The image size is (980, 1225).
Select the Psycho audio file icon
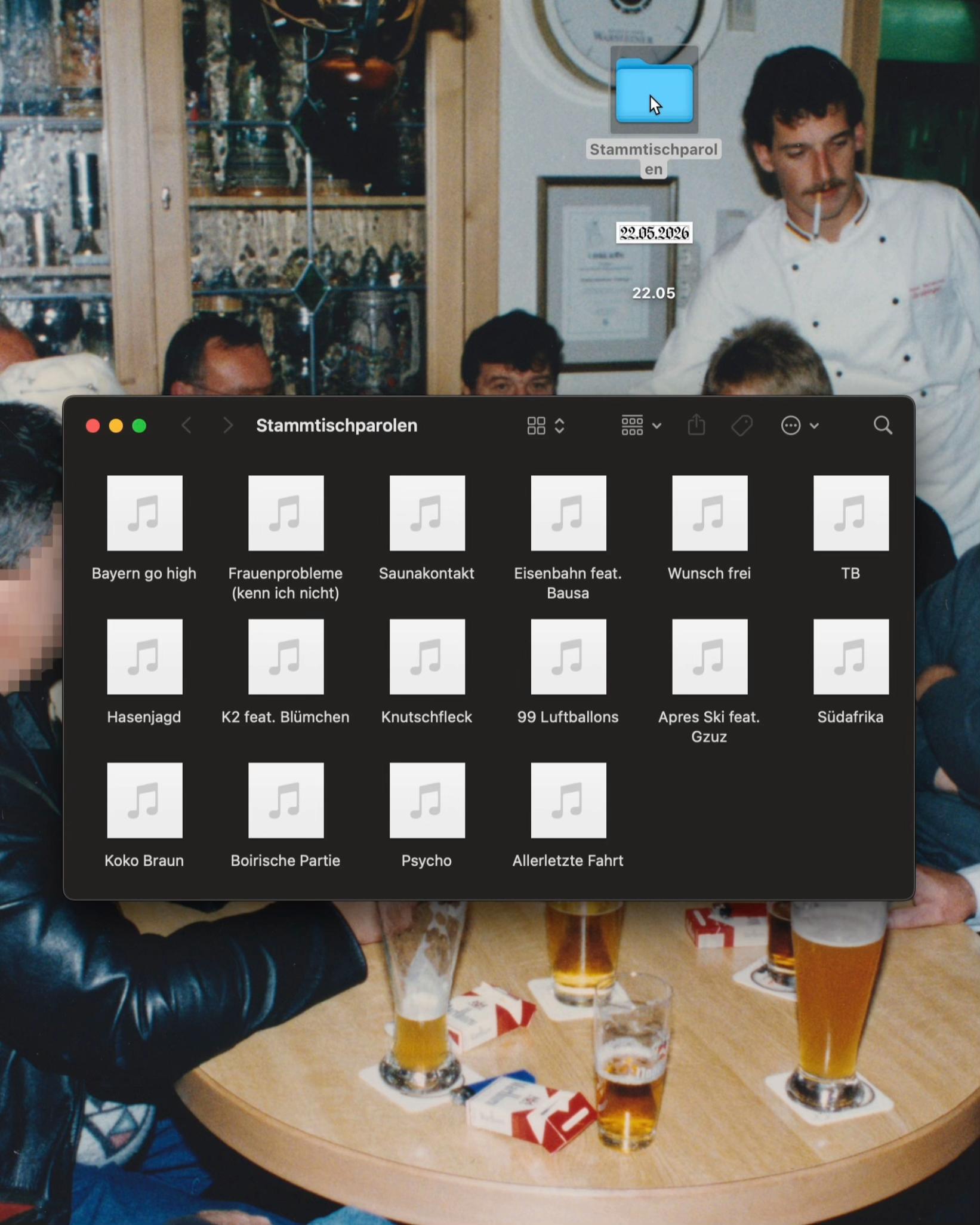[x=427, y=801]
